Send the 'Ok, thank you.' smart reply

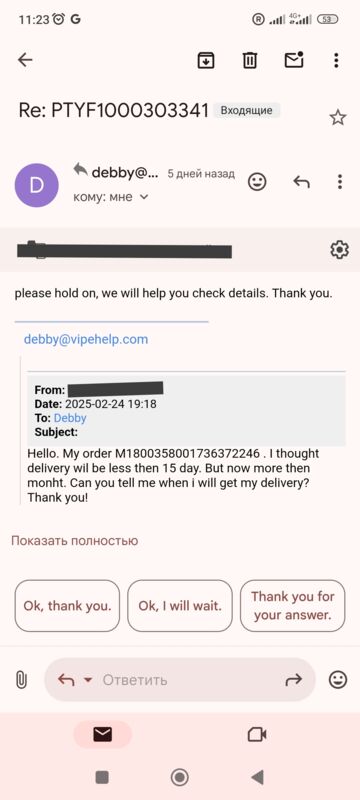[67, 606]
